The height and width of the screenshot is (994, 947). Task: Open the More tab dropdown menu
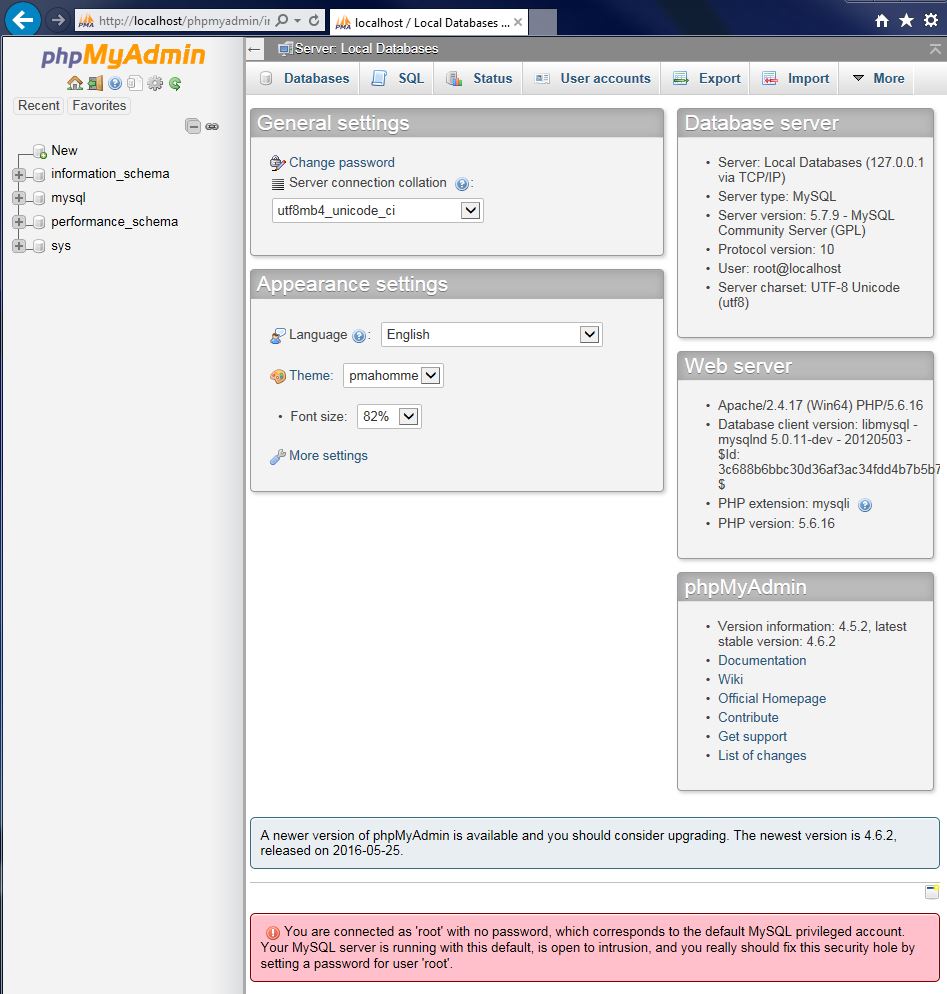(x=879, y=79)
